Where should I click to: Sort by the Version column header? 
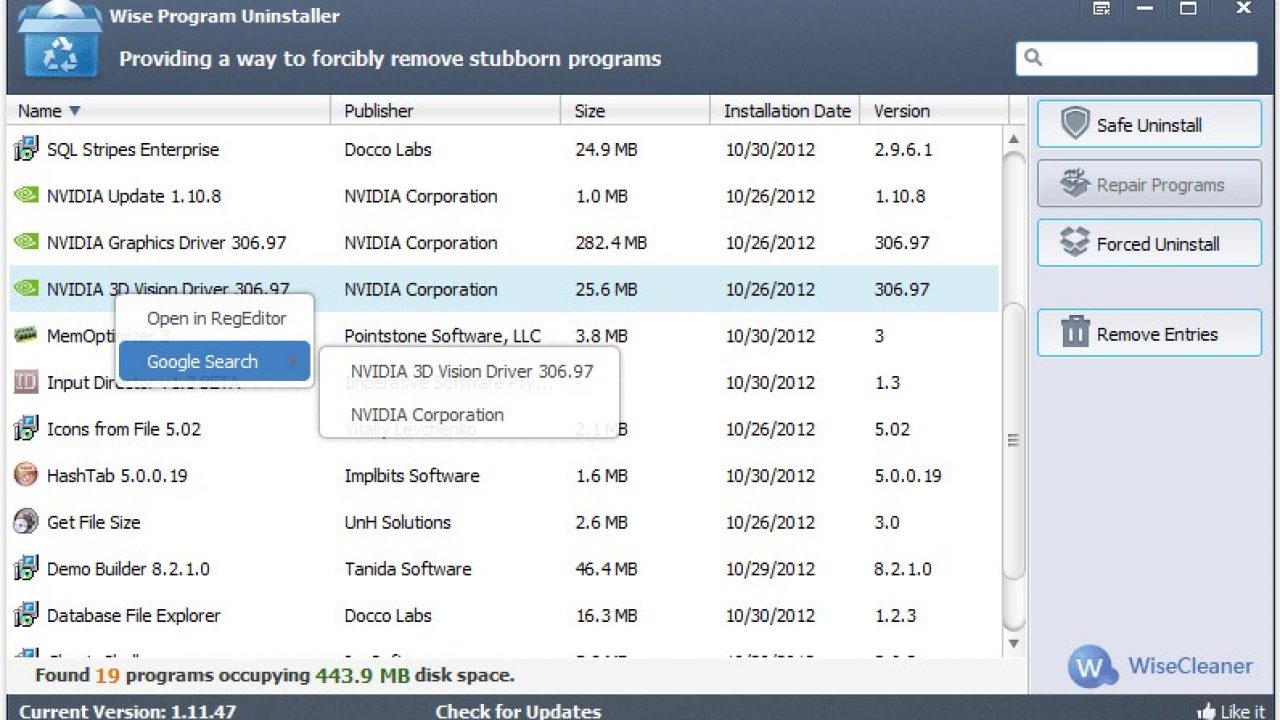click(935, 111)
